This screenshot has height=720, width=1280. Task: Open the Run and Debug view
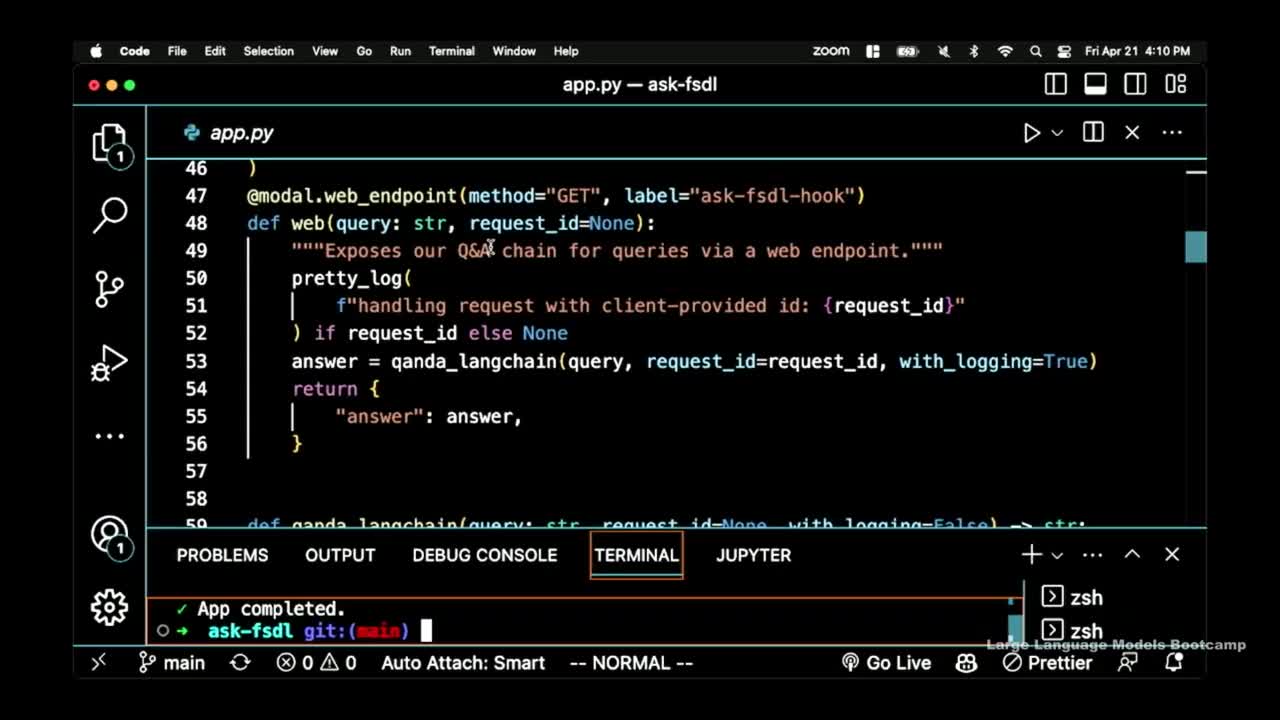coord(109,364)
